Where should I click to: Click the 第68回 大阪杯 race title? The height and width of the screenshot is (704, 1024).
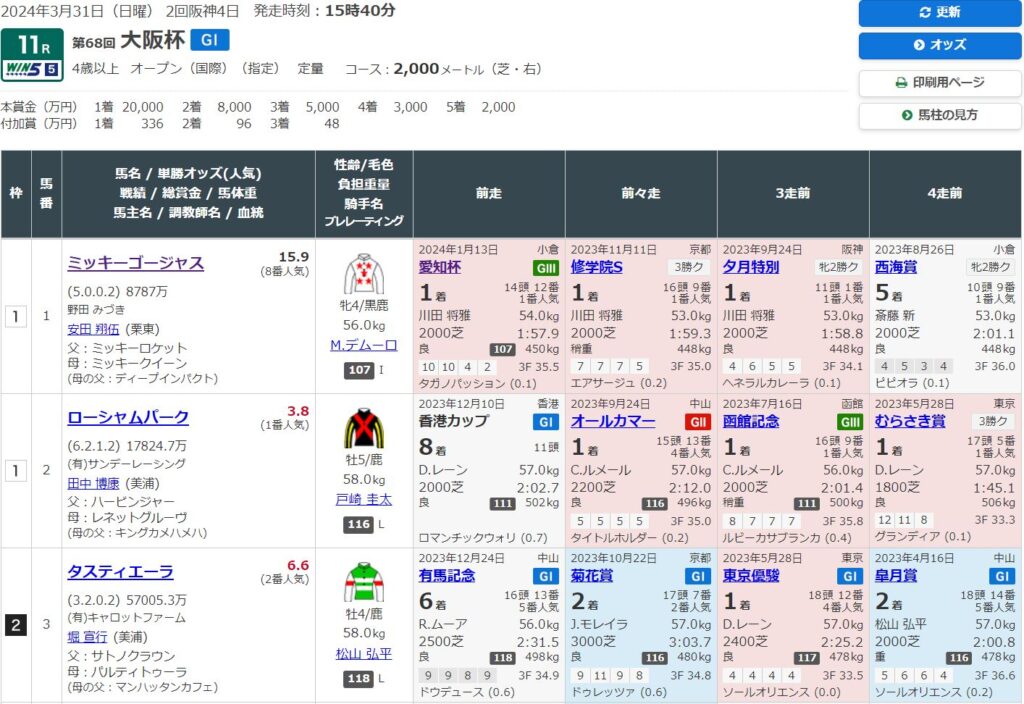click(x=129, y=40)
